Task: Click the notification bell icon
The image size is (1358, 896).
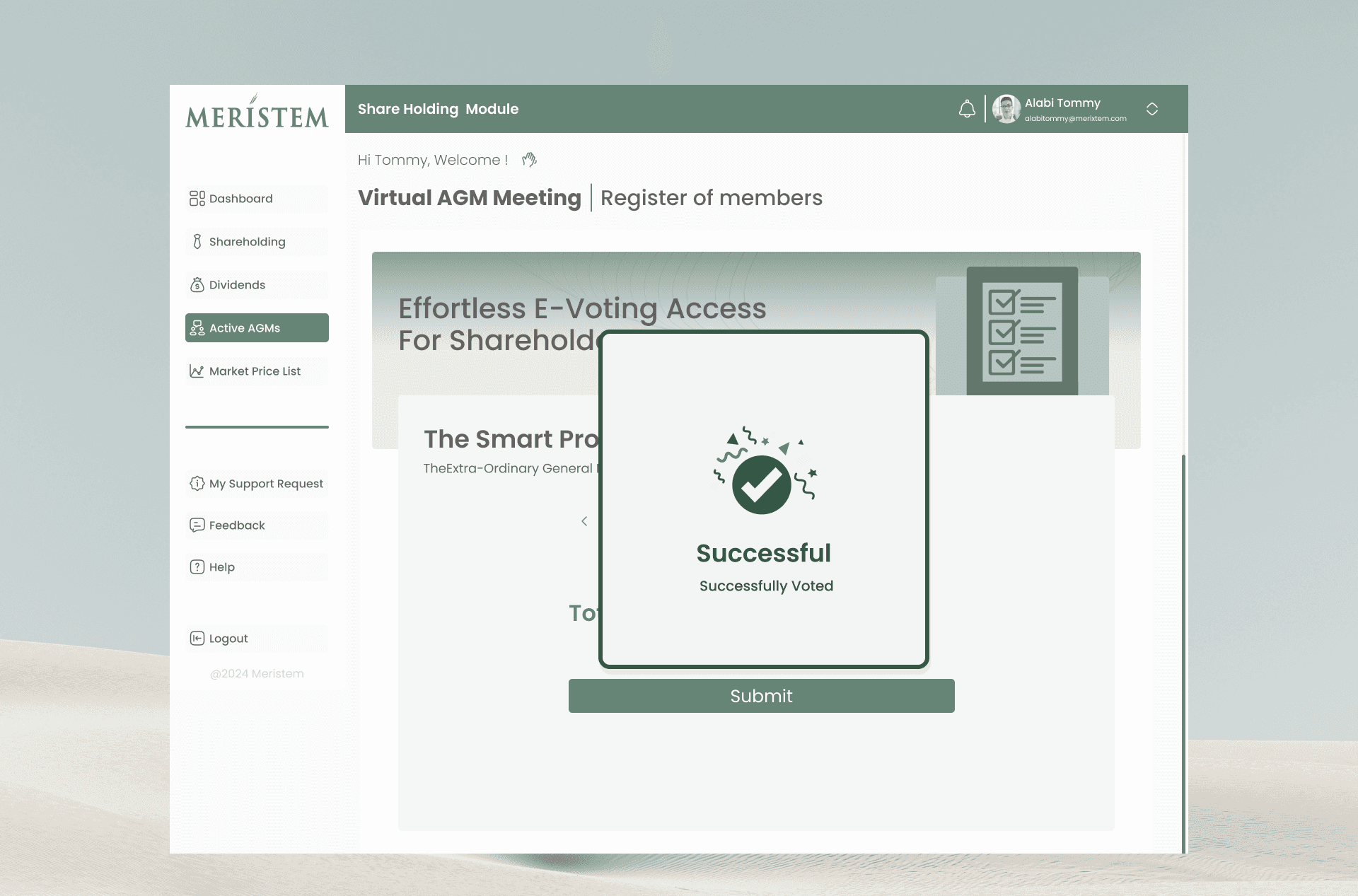Action: pos(967,109)
